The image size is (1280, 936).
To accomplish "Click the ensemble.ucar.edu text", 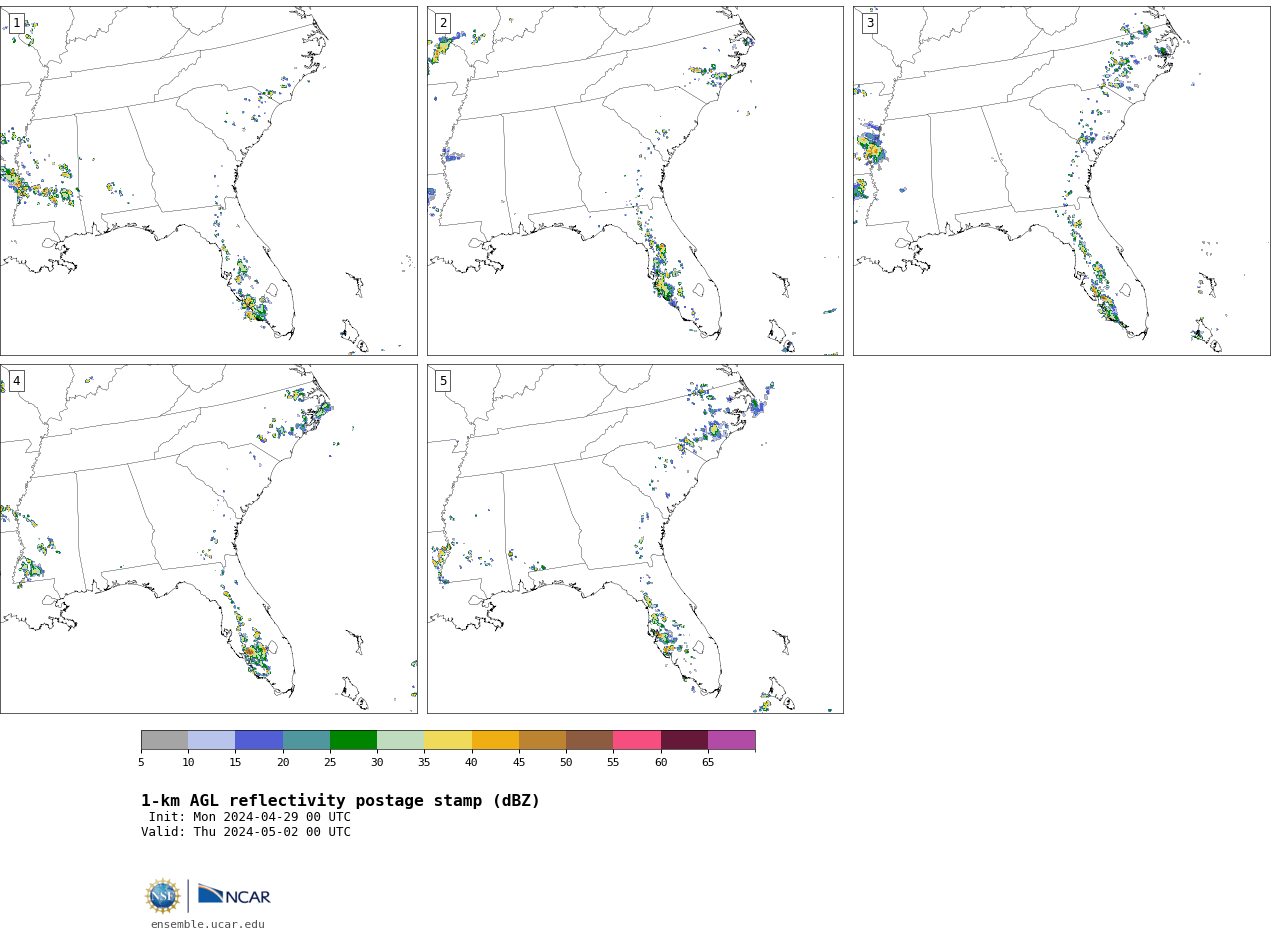I will (x=208, y=924).
